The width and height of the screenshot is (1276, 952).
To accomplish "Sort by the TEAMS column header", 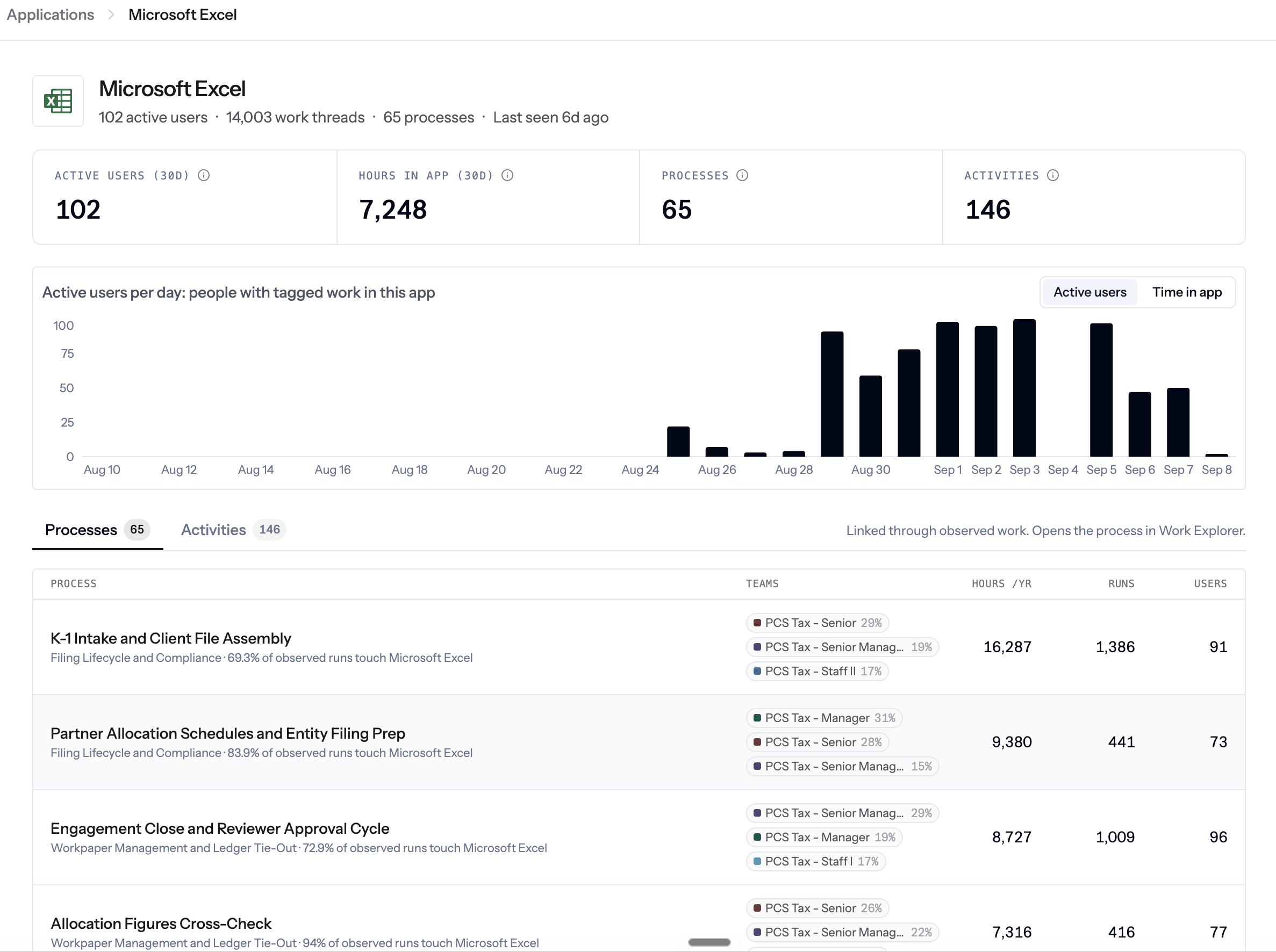I will (762, 584).
